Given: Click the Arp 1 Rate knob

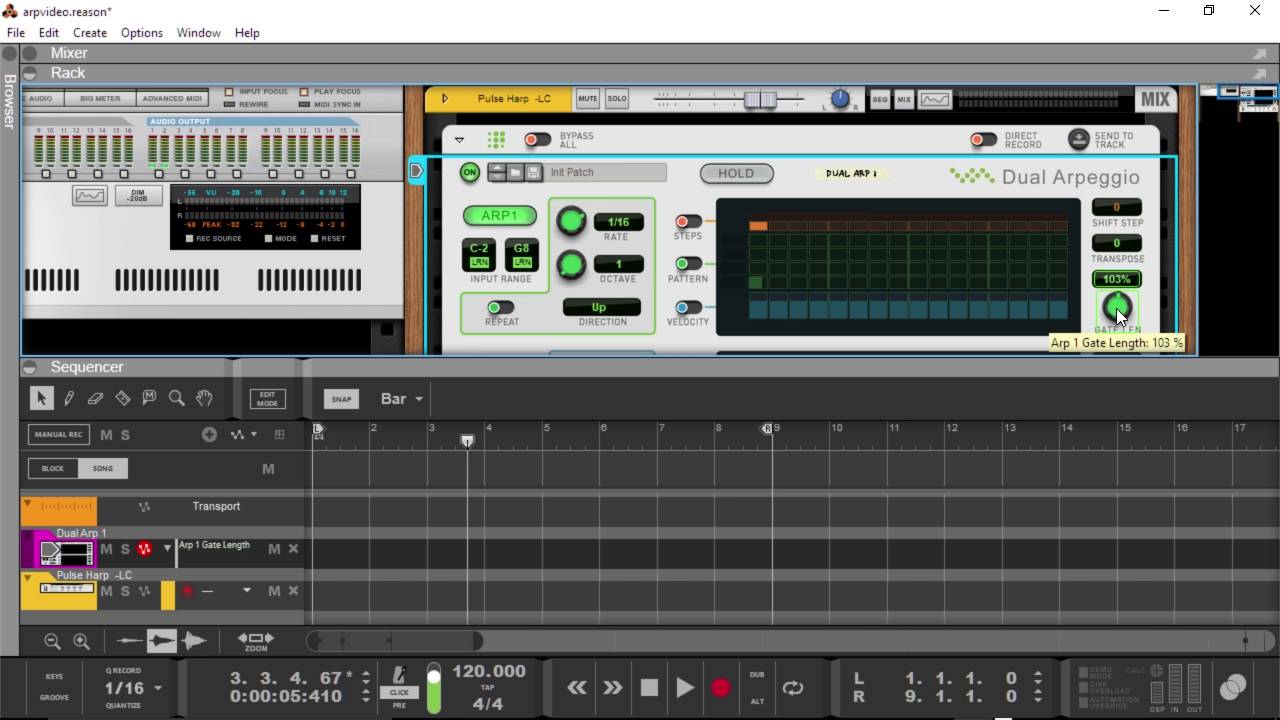Looking at the screenshot, I should (x=571, y=221).
